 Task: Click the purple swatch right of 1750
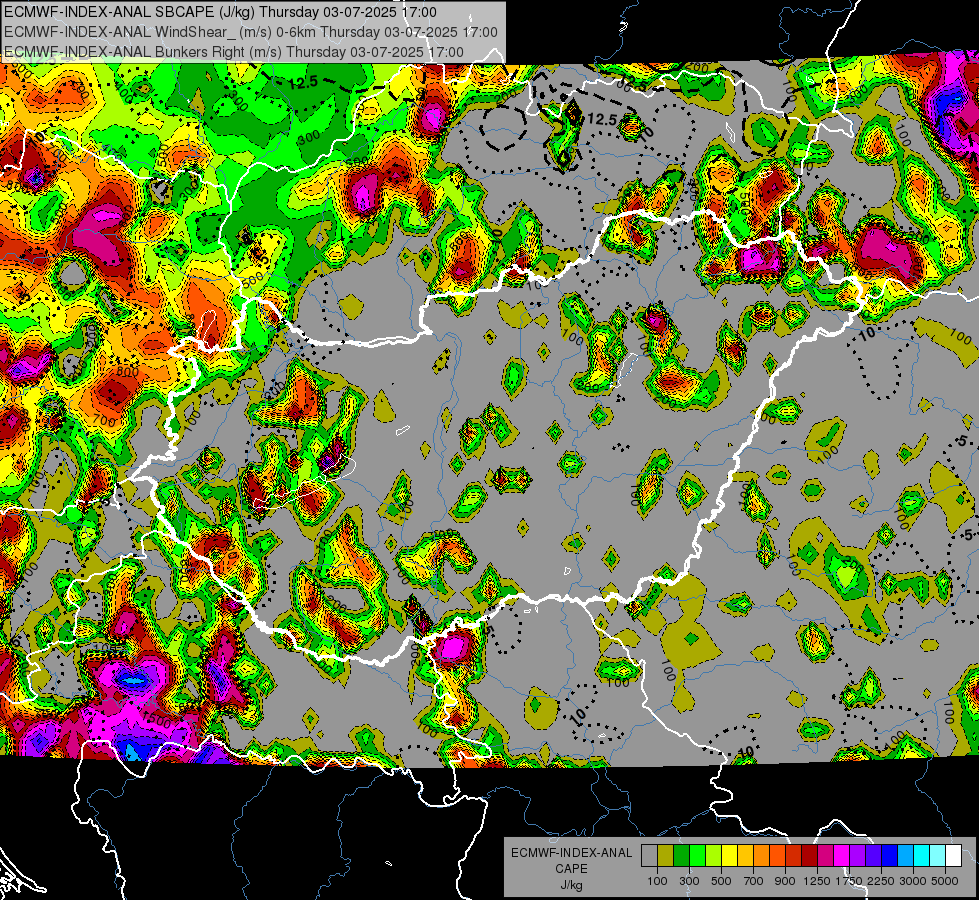tap(858, 855)
